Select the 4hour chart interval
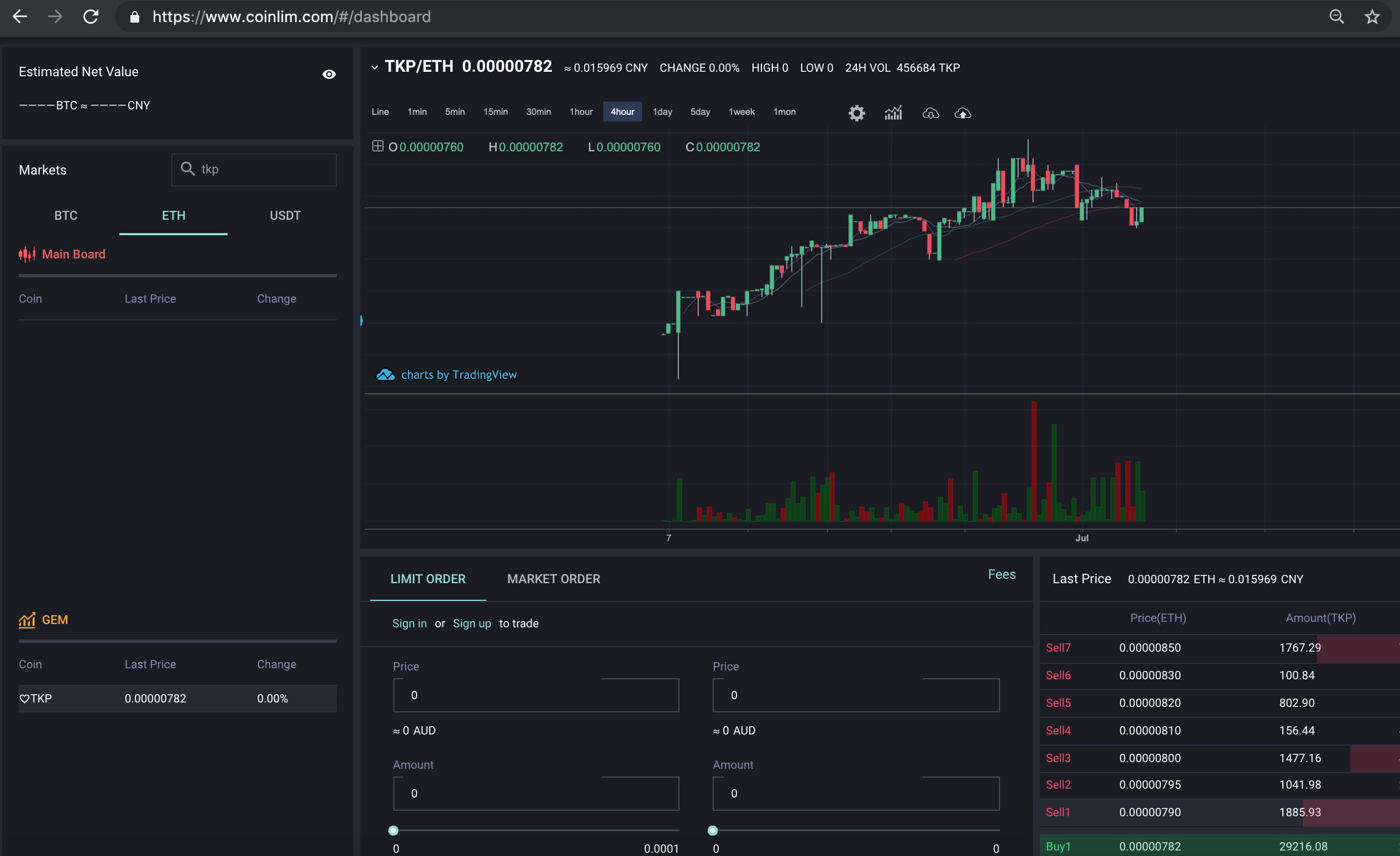The width and height of the screenshot is (1400, 856). pyautogui.click(x=622, y=112)
